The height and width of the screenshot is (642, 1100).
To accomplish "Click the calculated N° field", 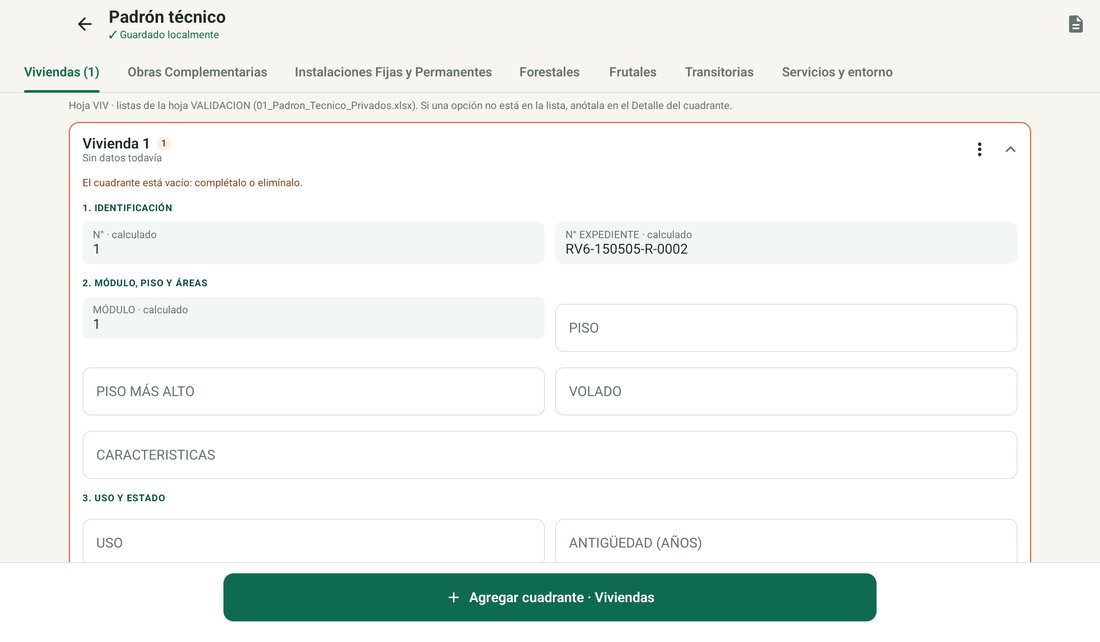I will tap(314, 243).
